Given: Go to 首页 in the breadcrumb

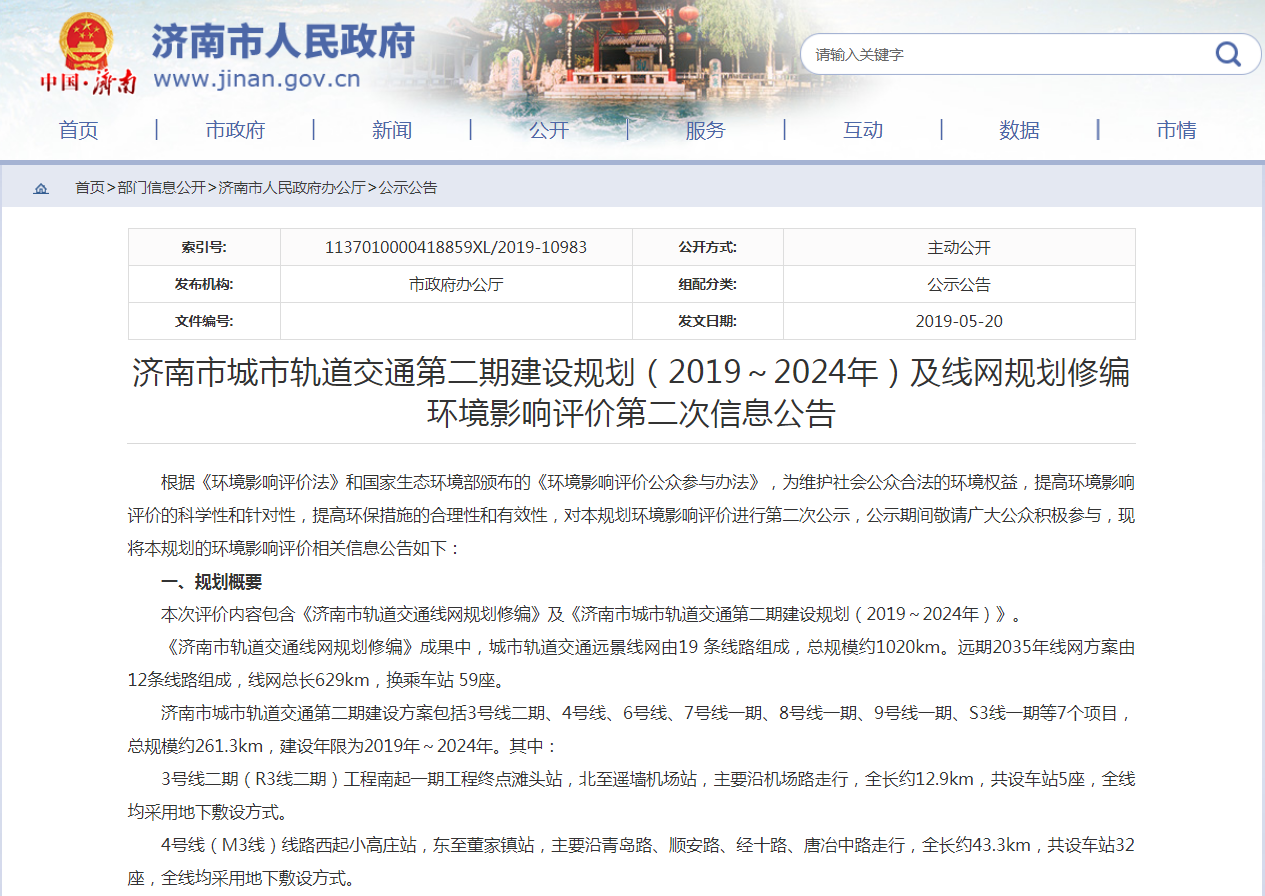Looking at the screenshot, I should 90,188.
